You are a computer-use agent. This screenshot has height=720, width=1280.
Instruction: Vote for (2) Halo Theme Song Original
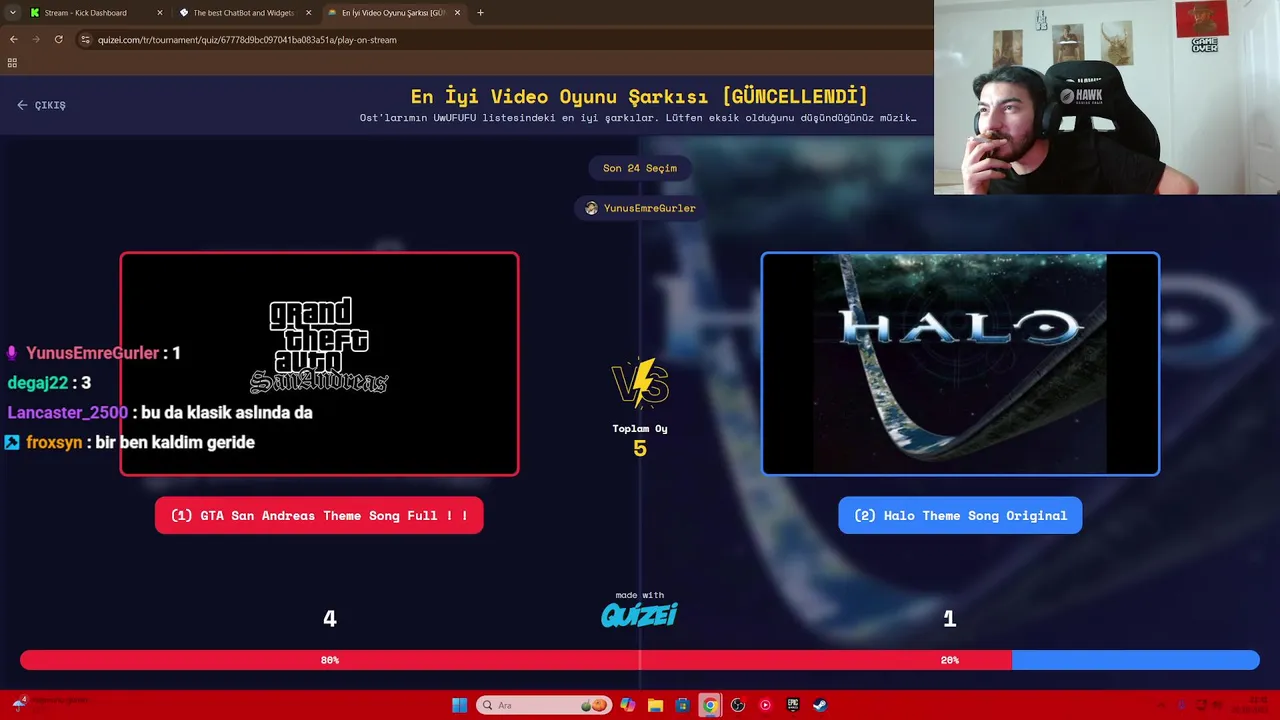click(x=960, y=516)
